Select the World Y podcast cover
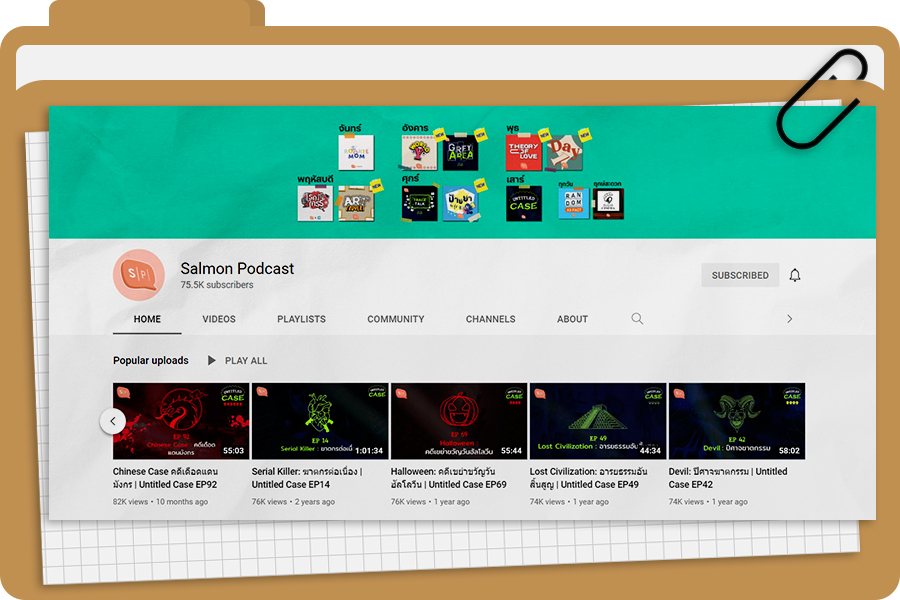The image size is (900, 600). (419, 153)
